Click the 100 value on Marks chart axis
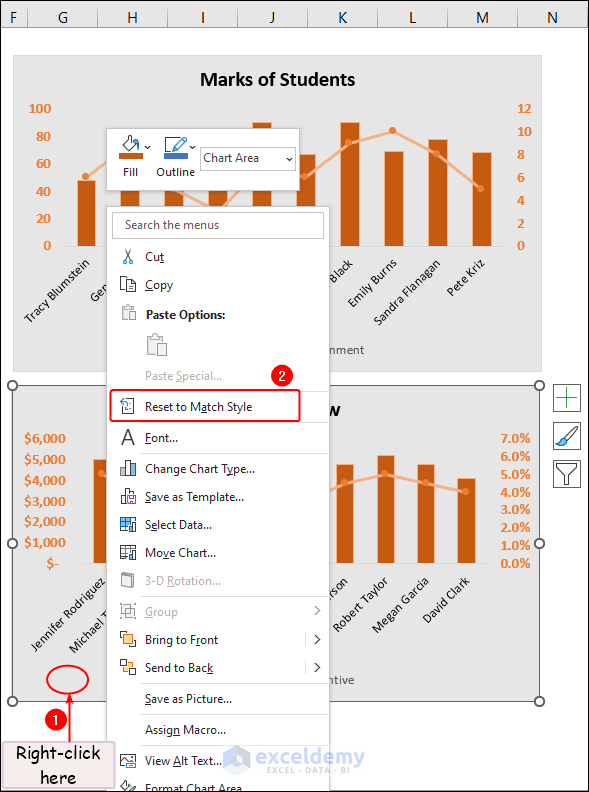 coord(40,108)
